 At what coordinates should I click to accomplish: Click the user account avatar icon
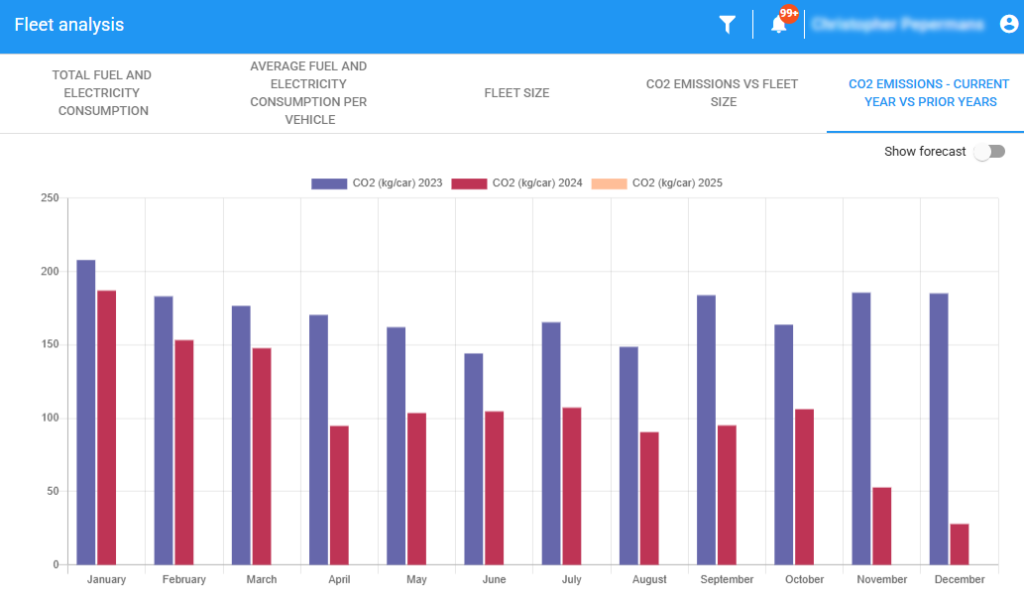[1008, 24]
